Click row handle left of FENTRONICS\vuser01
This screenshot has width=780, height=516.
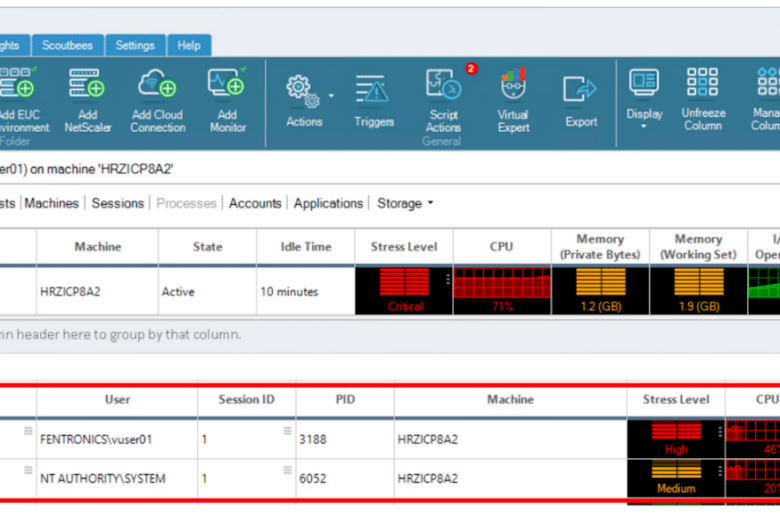tap(28, 431)
